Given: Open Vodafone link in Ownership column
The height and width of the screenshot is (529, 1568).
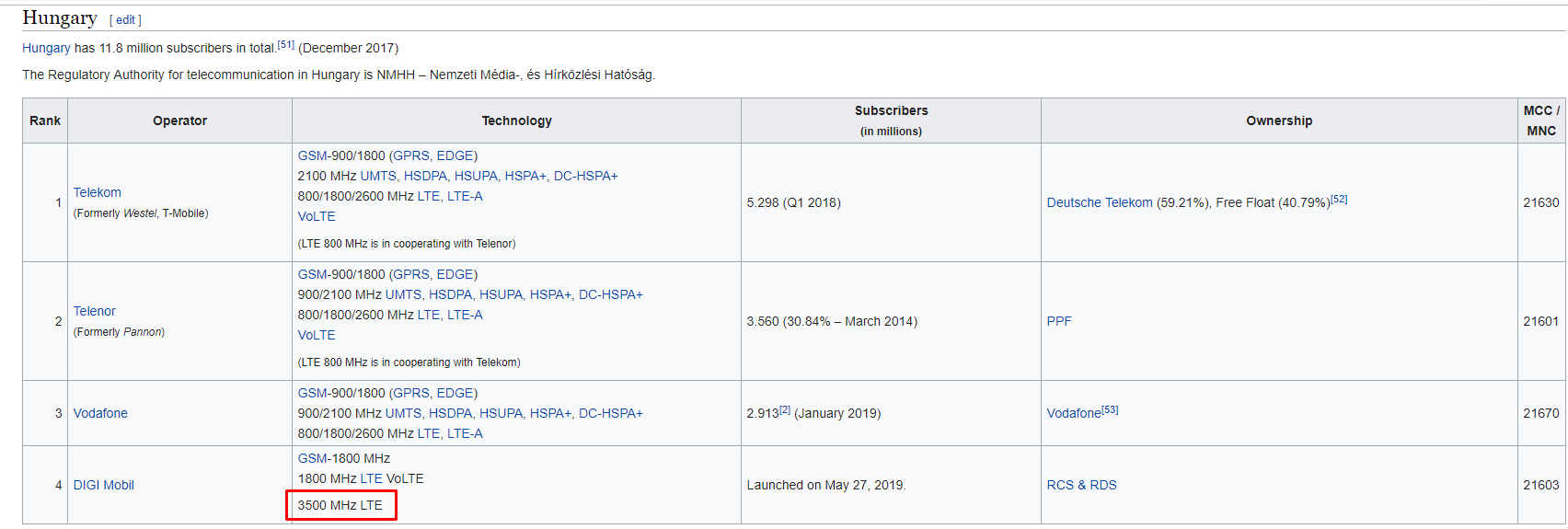Looking at the screenshot, I should 1074,413.
